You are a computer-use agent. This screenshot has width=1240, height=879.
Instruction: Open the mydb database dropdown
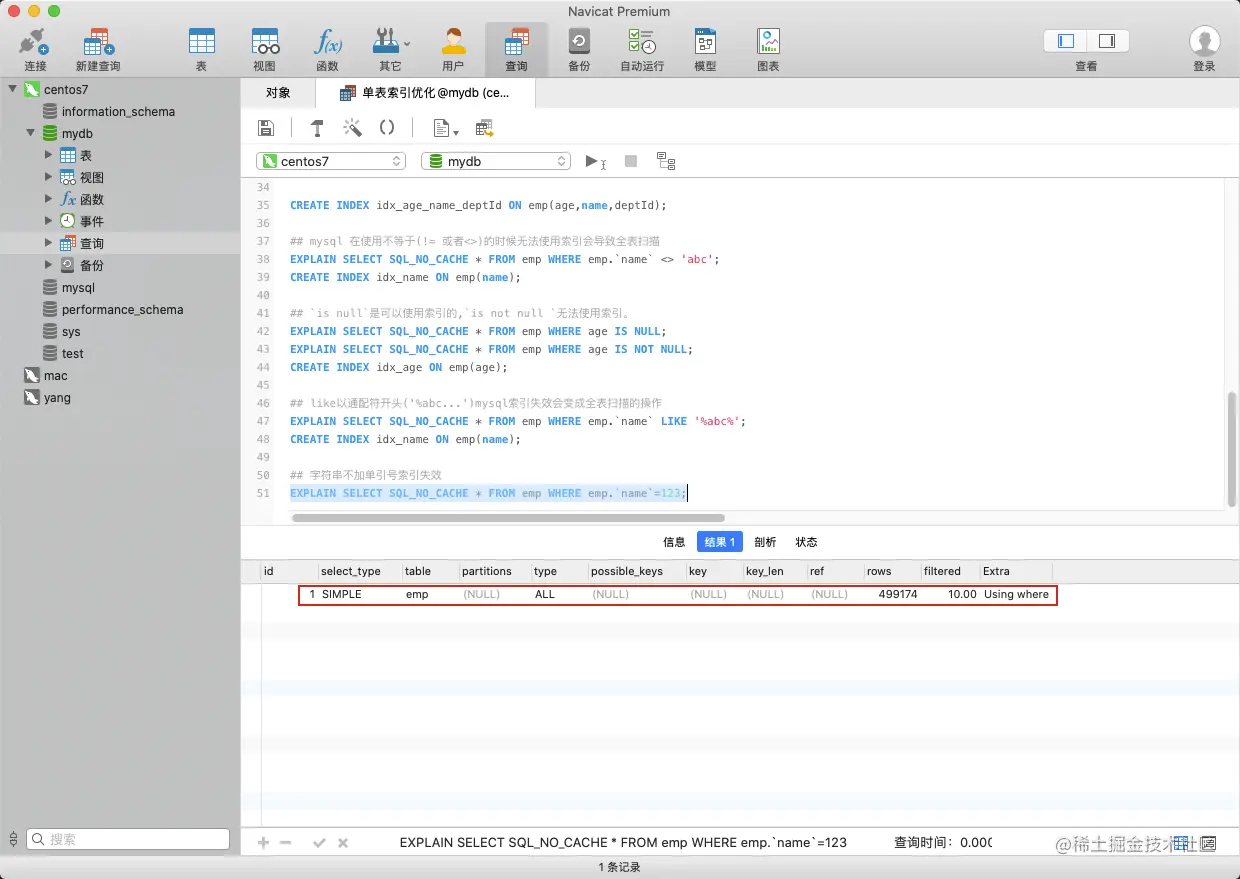[x=496, y=161]
